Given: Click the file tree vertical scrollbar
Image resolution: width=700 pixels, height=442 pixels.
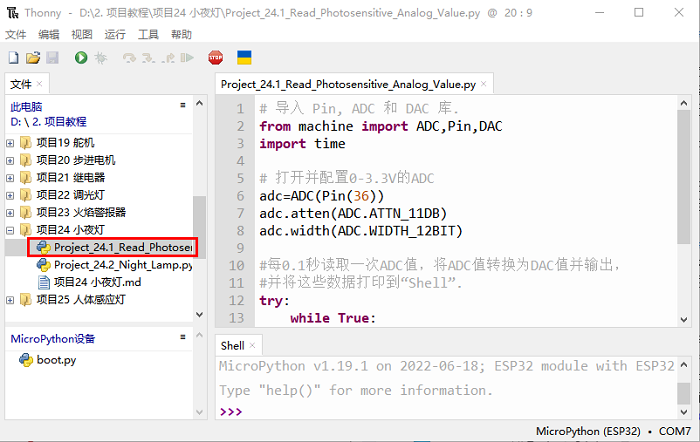Looking at the screenshot, I should coord(199,220).
